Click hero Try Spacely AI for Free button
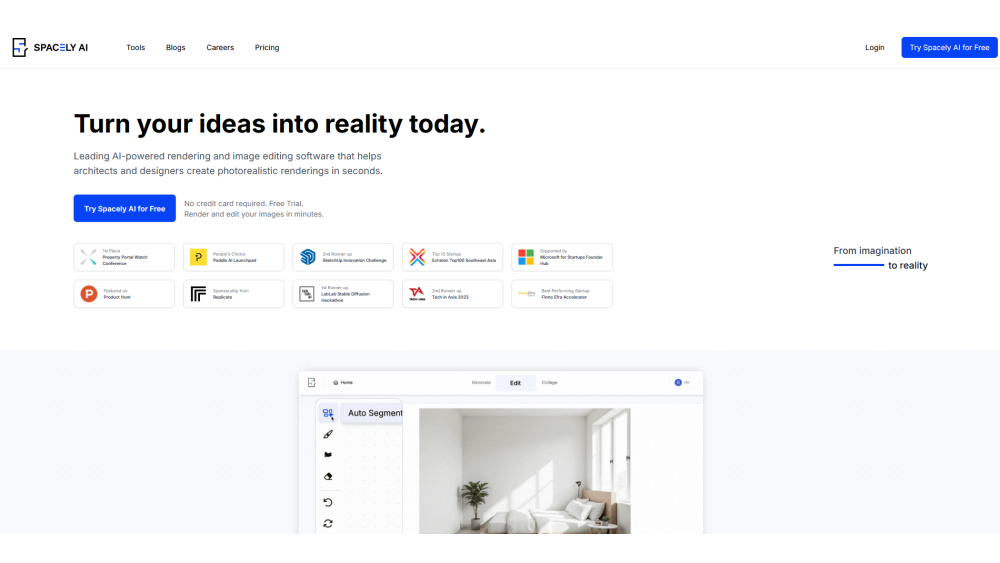1000x563 pixels. tap(124, 208)
